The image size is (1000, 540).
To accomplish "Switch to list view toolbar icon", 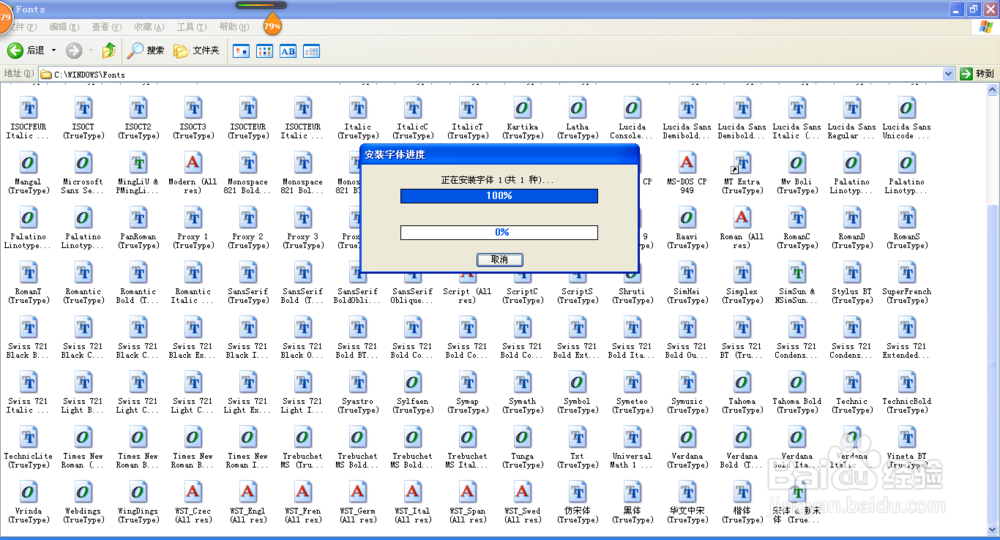I will pos(265,51).
